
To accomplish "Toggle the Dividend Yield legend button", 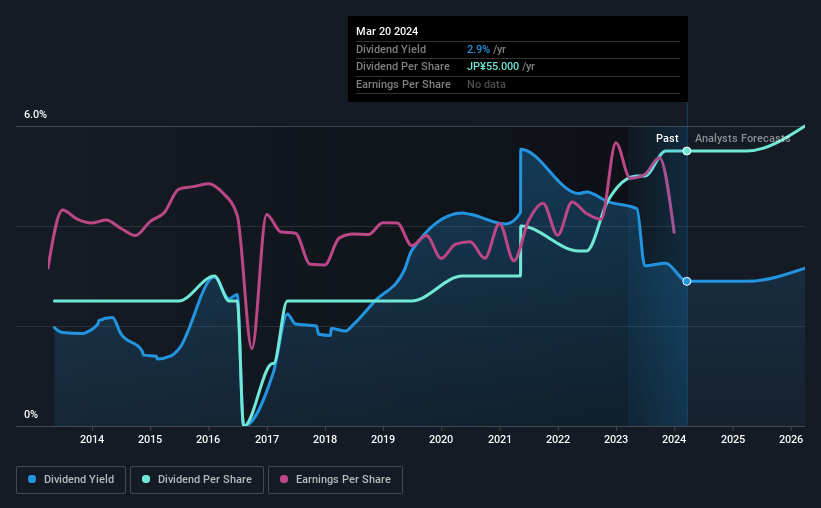I will [x=71, y=480].
